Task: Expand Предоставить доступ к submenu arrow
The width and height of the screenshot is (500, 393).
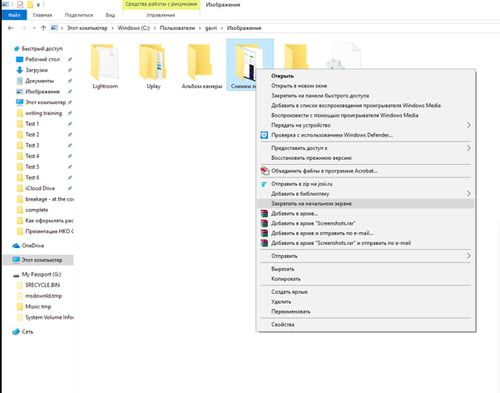Action: tap(468, 148)
